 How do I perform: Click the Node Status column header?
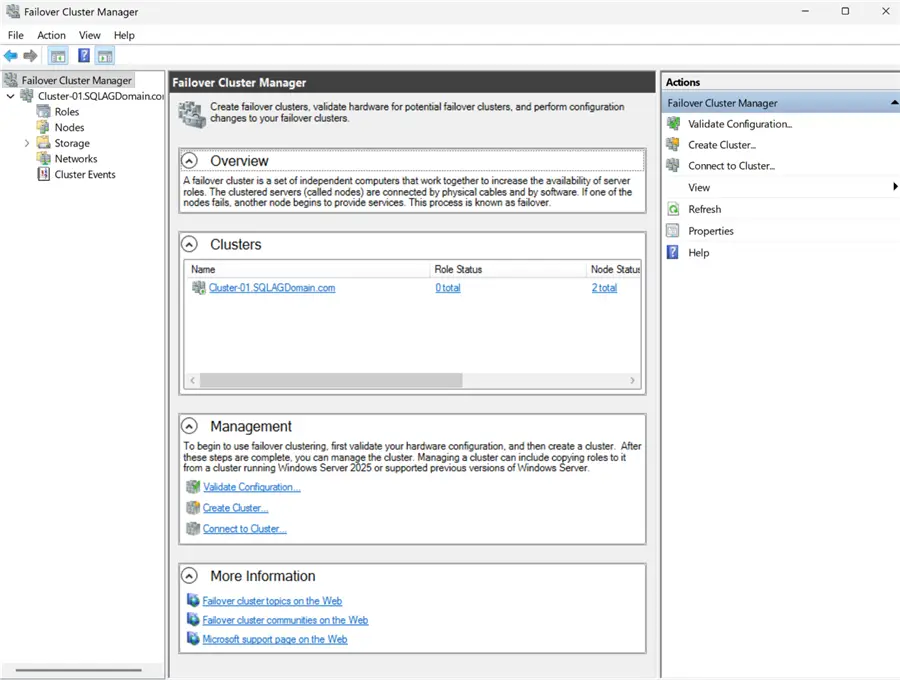pos(614,269)
